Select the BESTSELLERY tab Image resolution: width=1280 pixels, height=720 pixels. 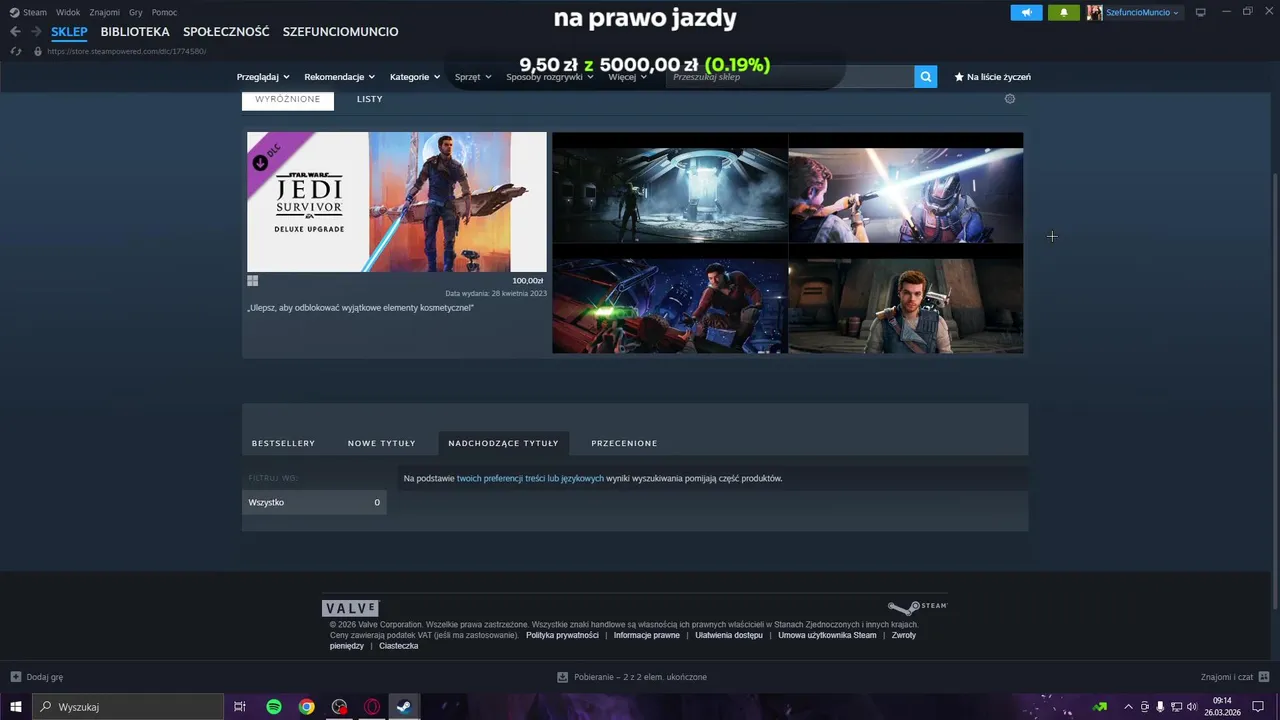click(283, 443)
